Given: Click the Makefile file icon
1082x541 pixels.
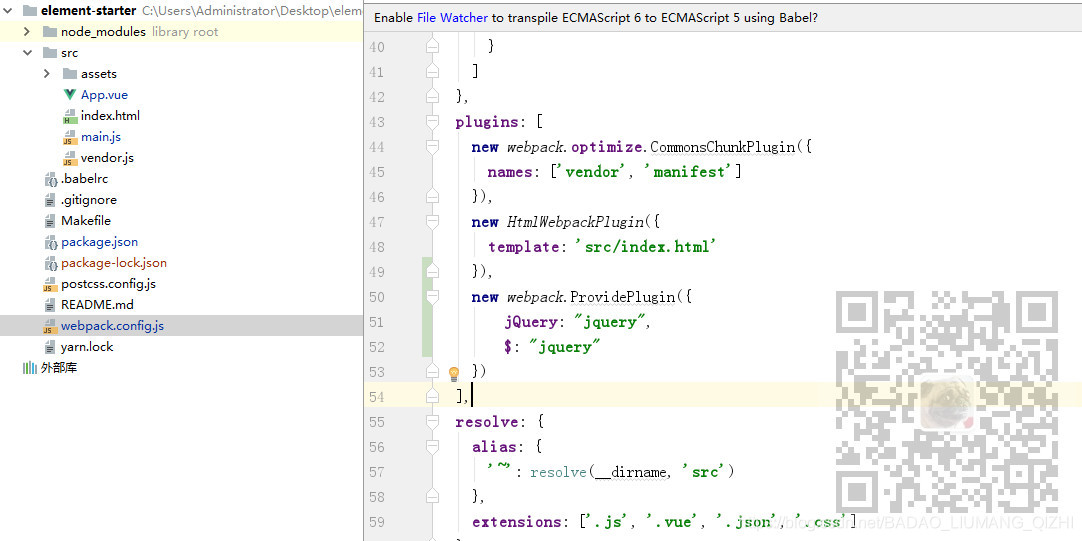Looking at the screenshot, I should pos(50,221).
